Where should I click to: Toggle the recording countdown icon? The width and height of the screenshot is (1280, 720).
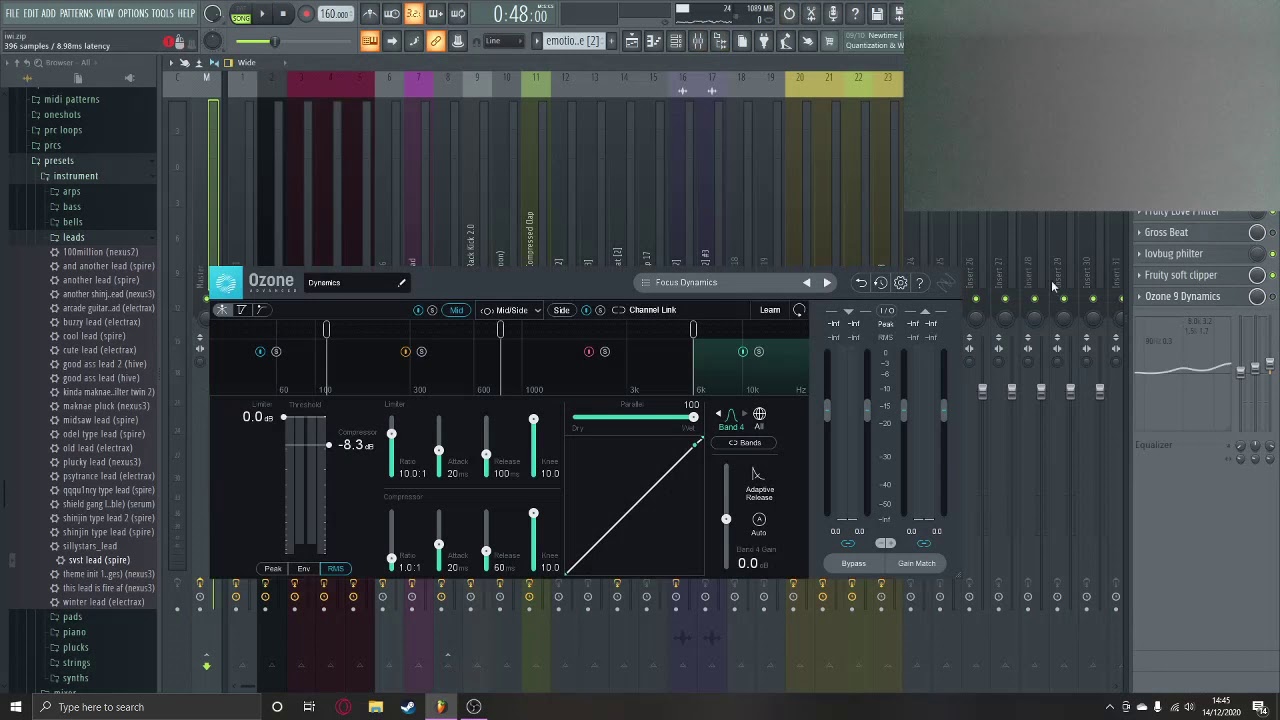click(x=413, y=14)
